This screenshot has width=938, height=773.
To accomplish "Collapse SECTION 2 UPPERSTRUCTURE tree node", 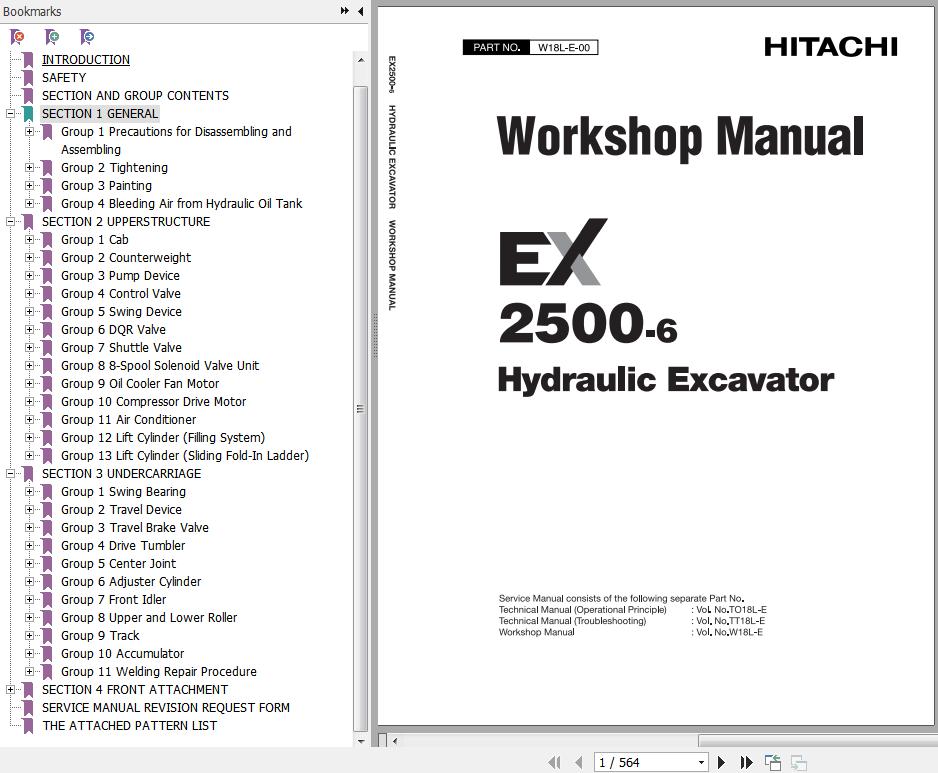I will pos(10,221).
